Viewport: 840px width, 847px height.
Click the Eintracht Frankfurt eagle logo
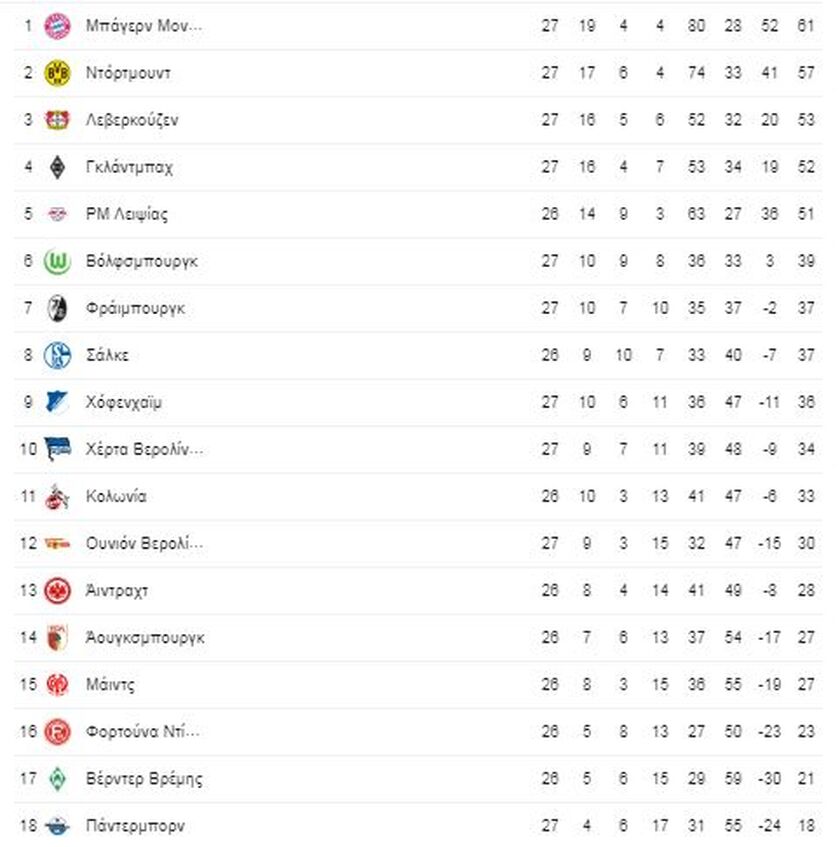[x=57, y=590]
